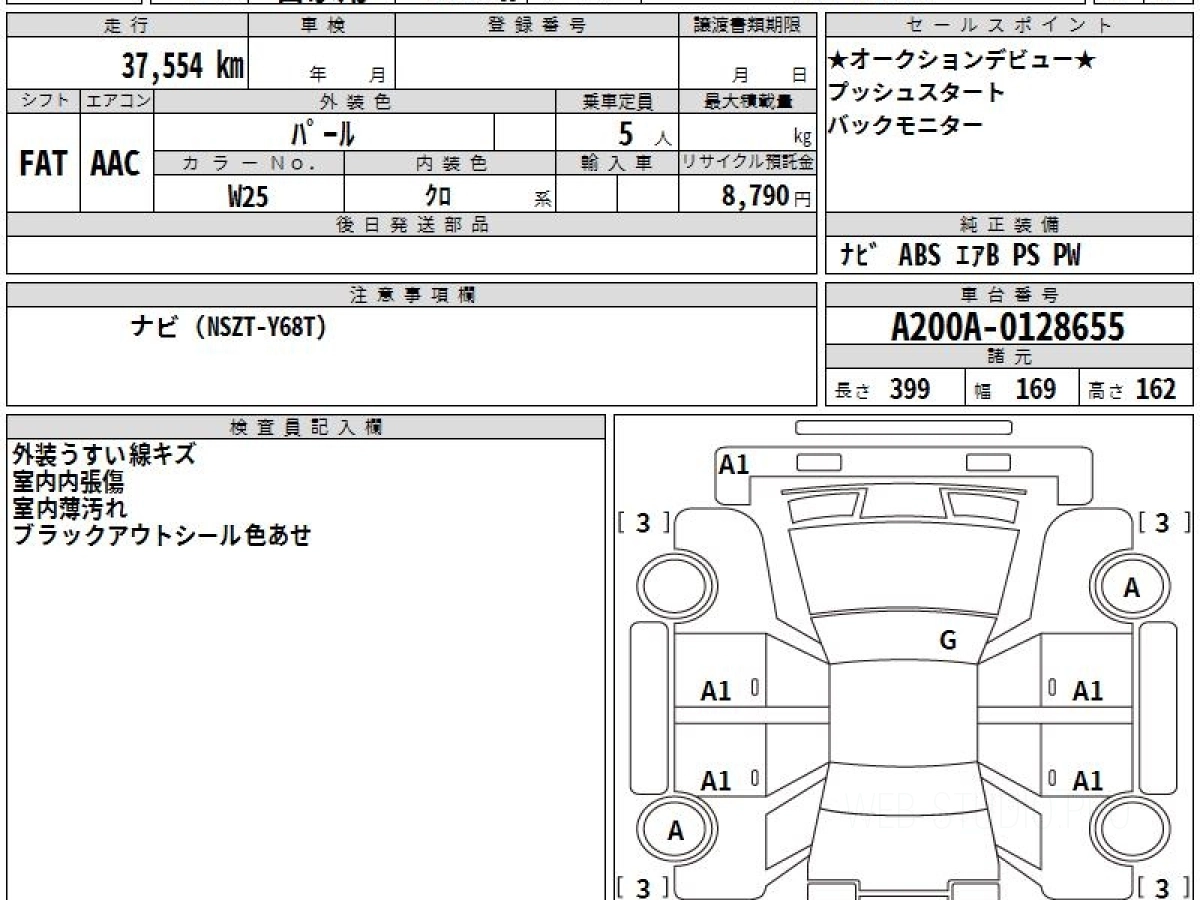Select the lower-left wheel circle marked A
The height and width of the screenshot is (900, 1200).
coord(676,830)
